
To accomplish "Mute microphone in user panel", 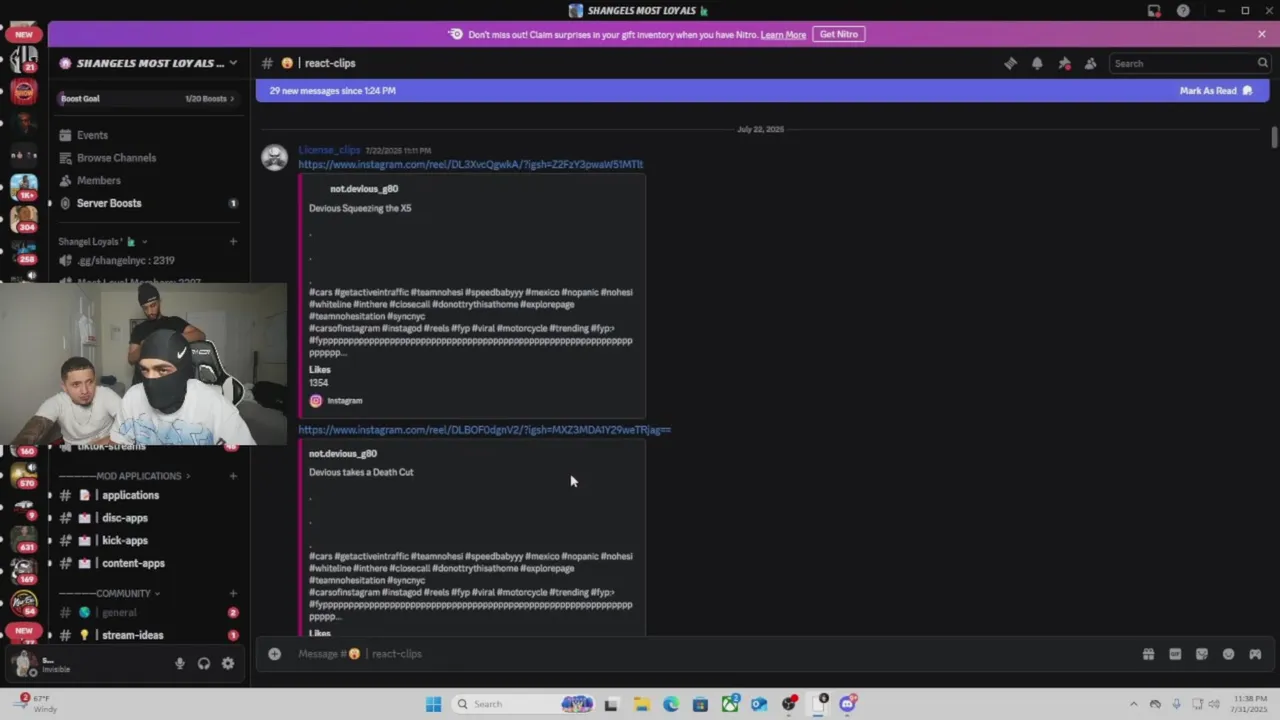I will pos(180,663).
